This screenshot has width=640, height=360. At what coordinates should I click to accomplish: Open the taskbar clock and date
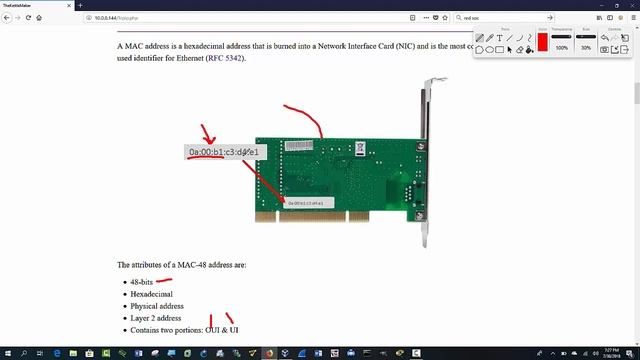coord(611,353)
